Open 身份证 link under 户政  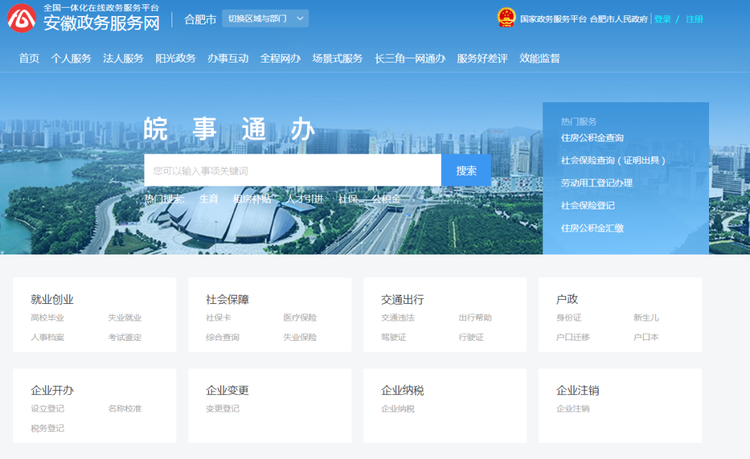coord(568,318)
